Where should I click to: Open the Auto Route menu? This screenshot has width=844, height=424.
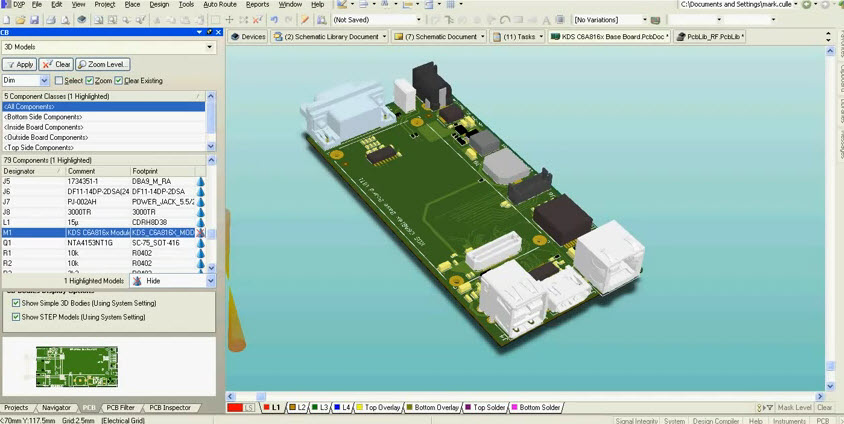(220, 4)
